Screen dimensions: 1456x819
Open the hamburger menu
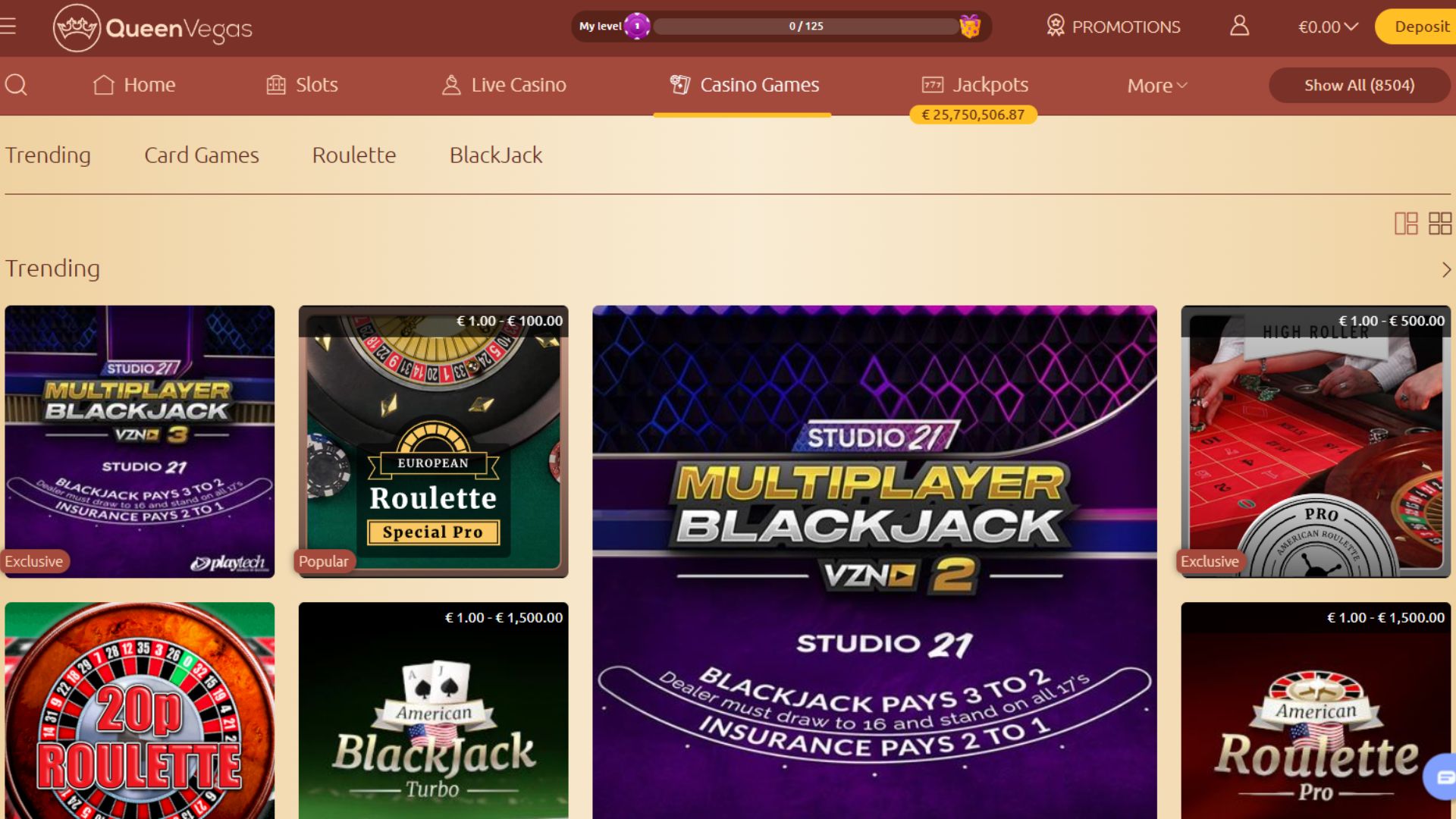[8, 27]
